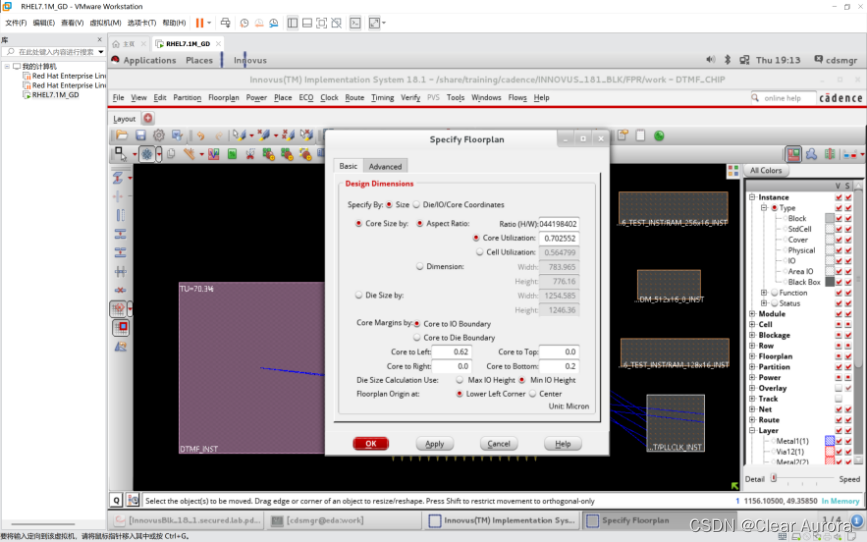Toggle selectability checkbox for StdCell row

click(848, 229)
